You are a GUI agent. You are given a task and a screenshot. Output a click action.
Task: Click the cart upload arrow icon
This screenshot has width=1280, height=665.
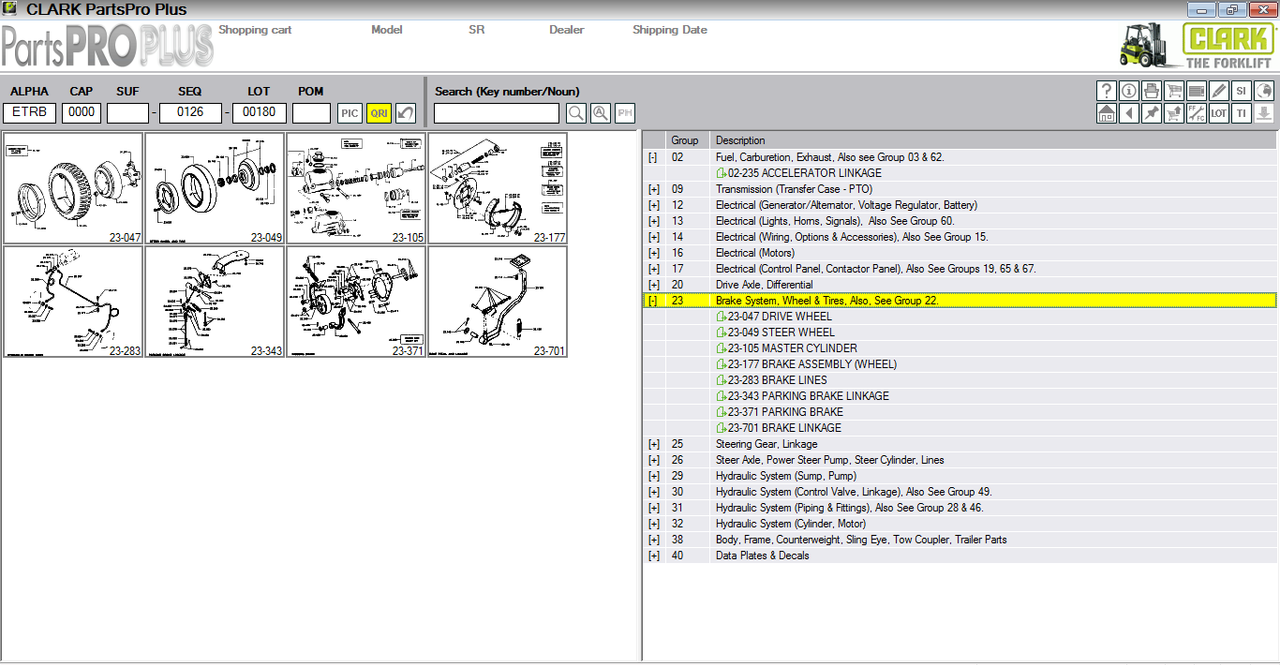(1174, 113)
